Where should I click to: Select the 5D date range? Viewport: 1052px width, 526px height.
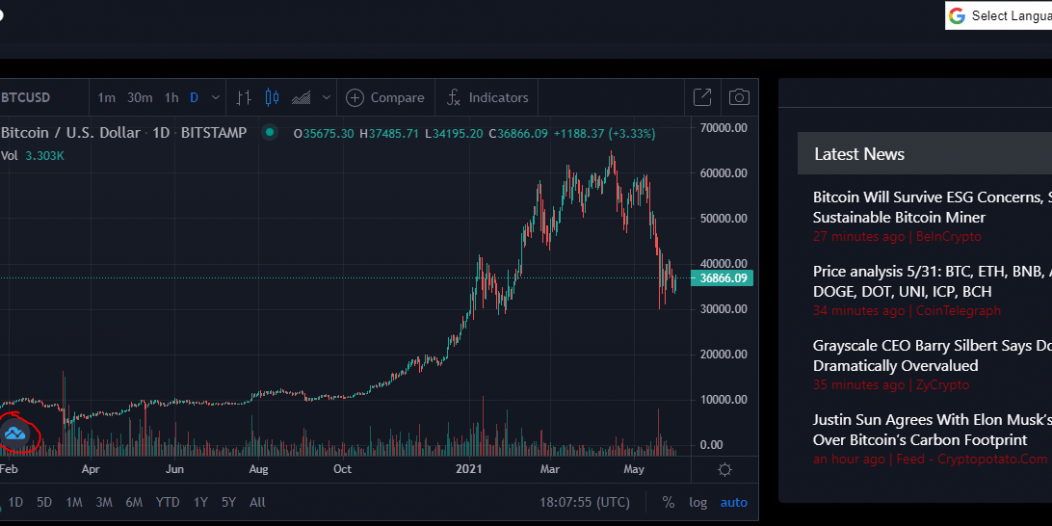[x=44, y=503]
